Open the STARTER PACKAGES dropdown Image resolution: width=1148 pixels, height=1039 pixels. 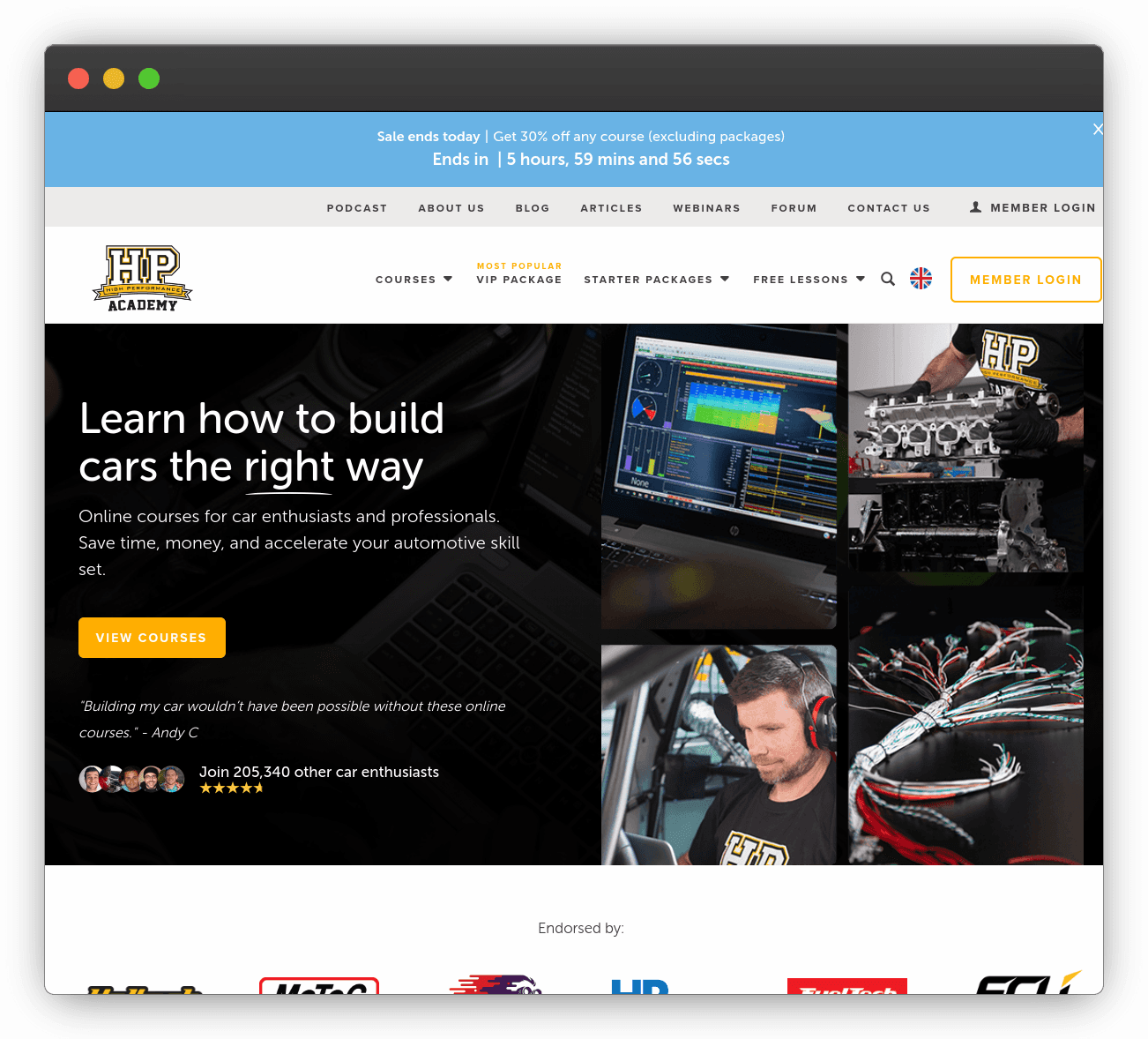(656, 279)
